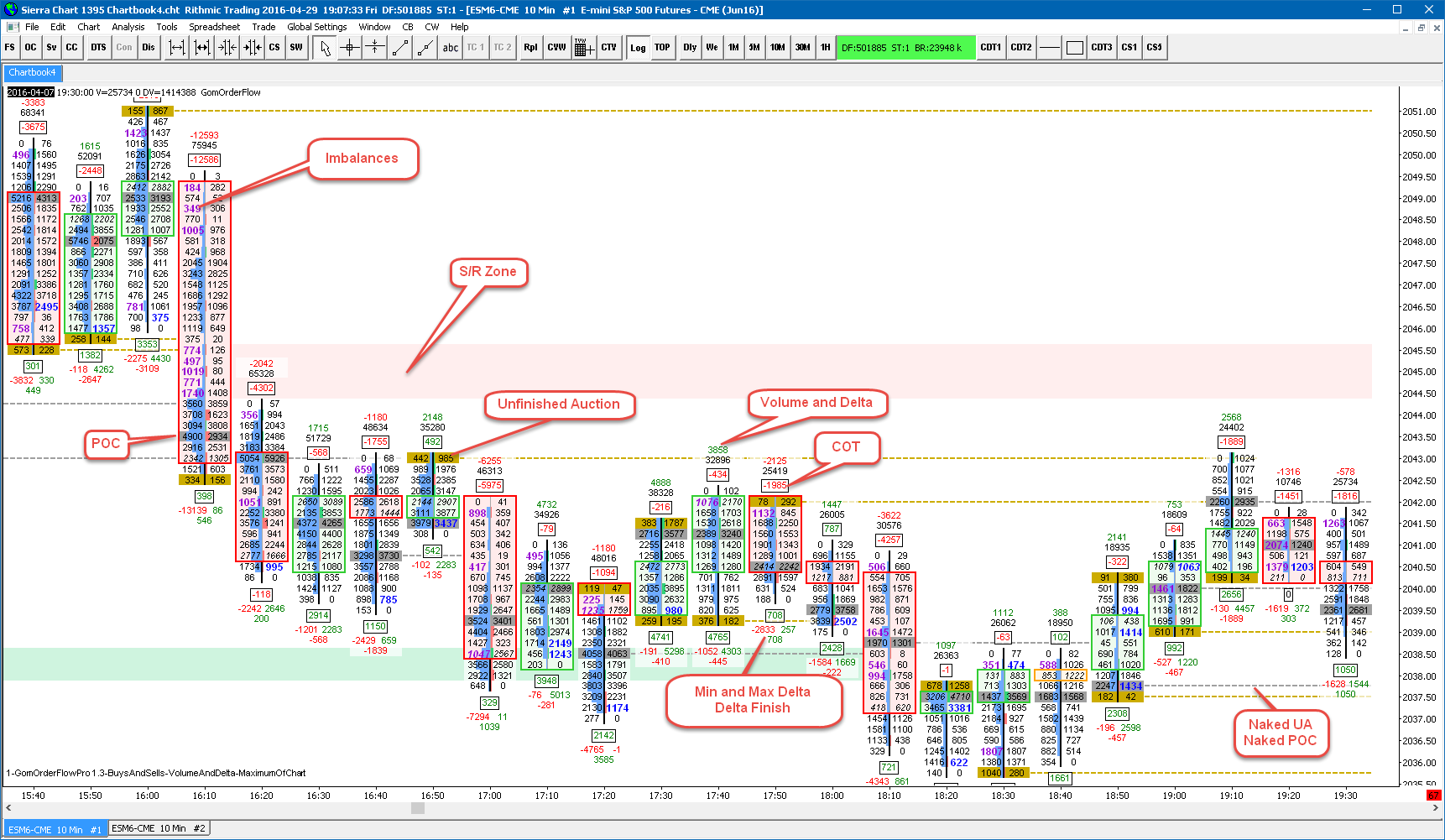Select the rectangle drawing tool
The width and height of the screenshot is (1445, 840).
1075,48
